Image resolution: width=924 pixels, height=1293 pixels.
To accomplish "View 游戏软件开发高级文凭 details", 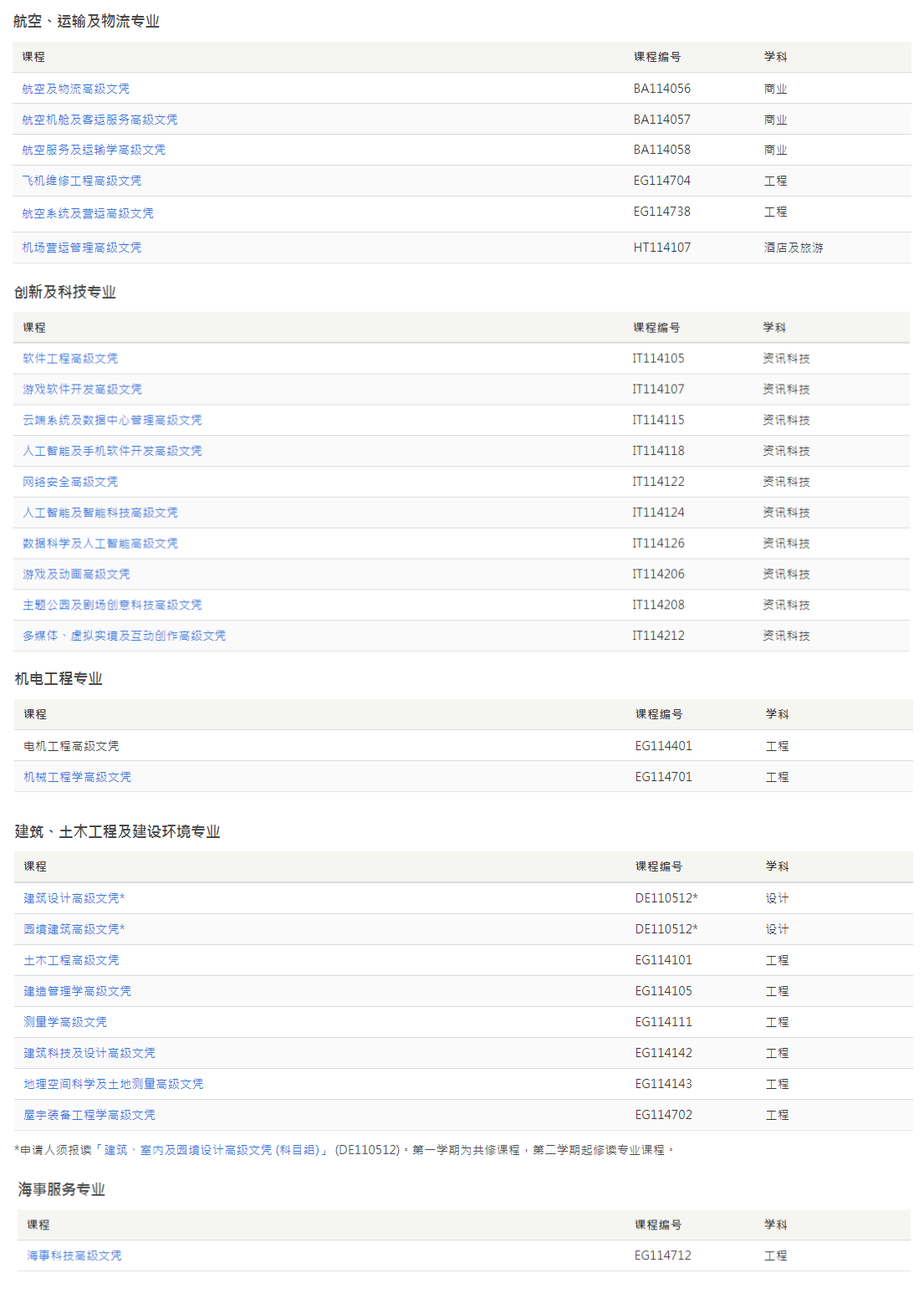I will 82,389.
